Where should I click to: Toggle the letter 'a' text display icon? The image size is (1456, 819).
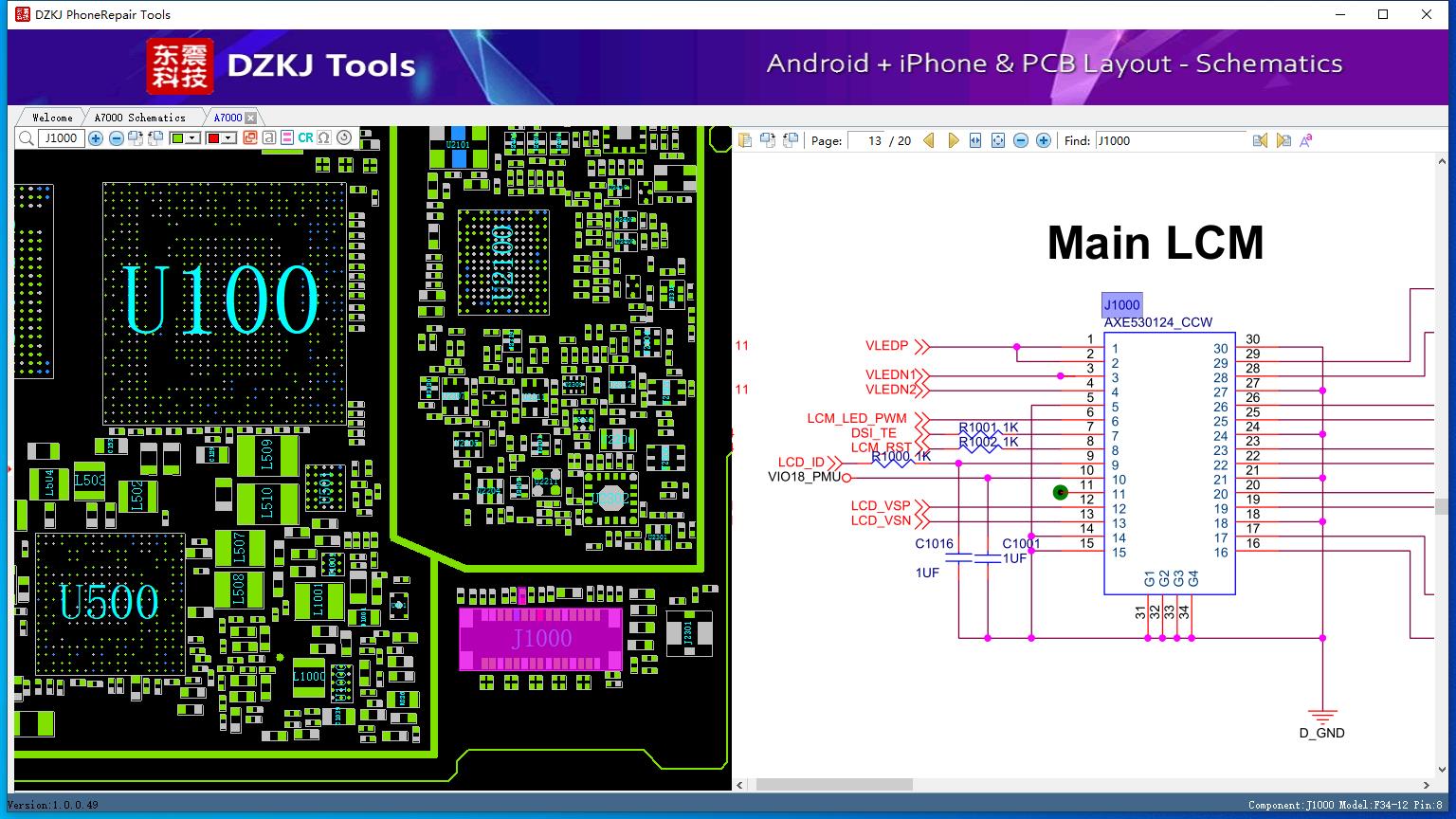point(269,138)
